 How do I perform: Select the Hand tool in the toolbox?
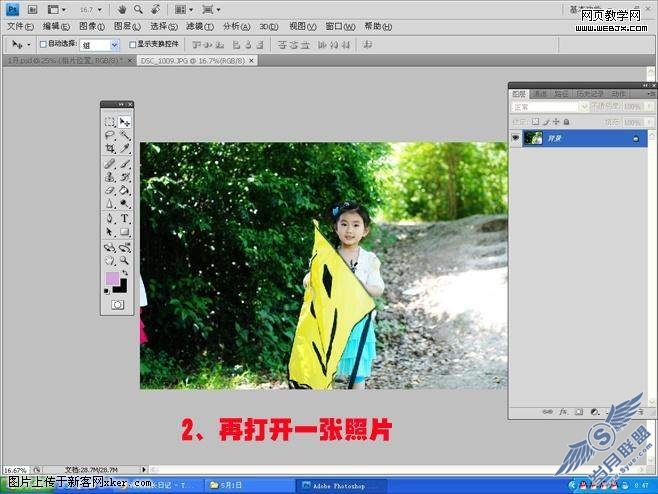[110, 261]
